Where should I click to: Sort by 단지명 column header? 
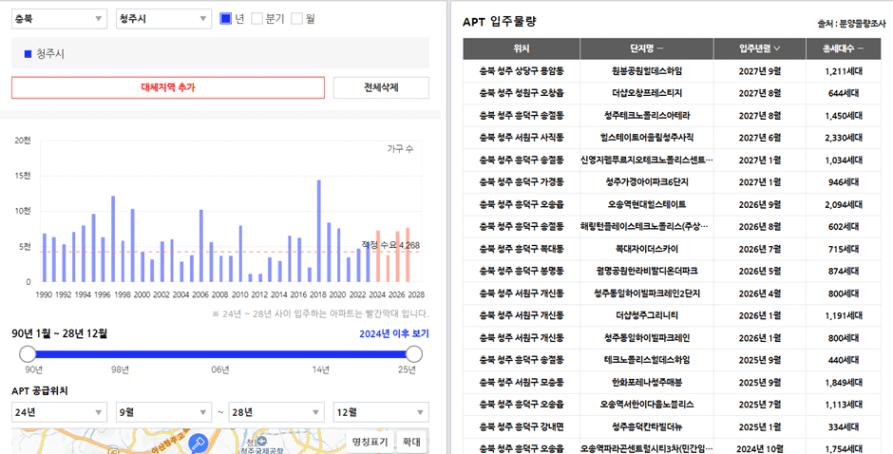[x=646, y=49]
